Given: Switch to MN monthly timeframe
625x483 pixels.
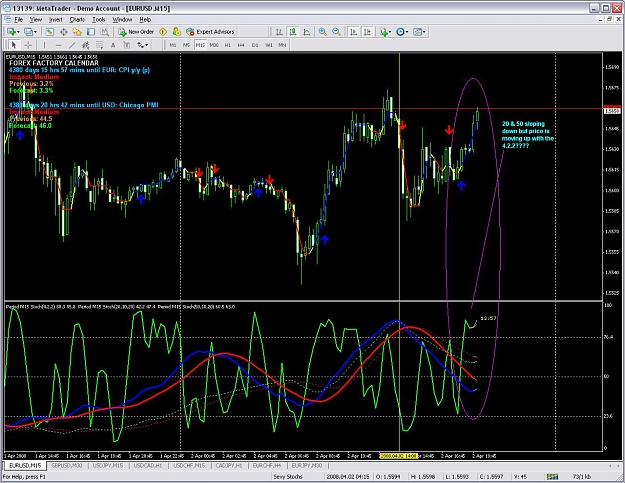Looking at the screenshot, I should (x=282, y=45).
